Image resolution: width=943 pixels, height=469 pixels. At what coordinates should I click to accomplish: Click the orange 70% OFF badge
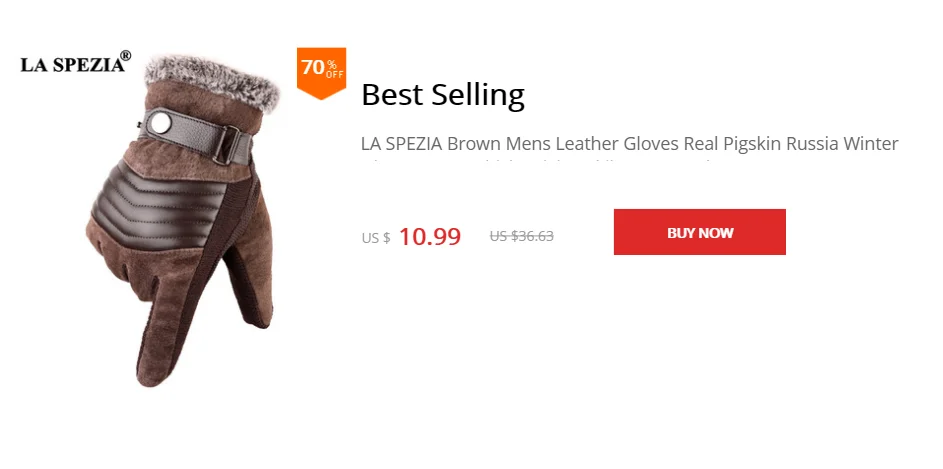321,72
